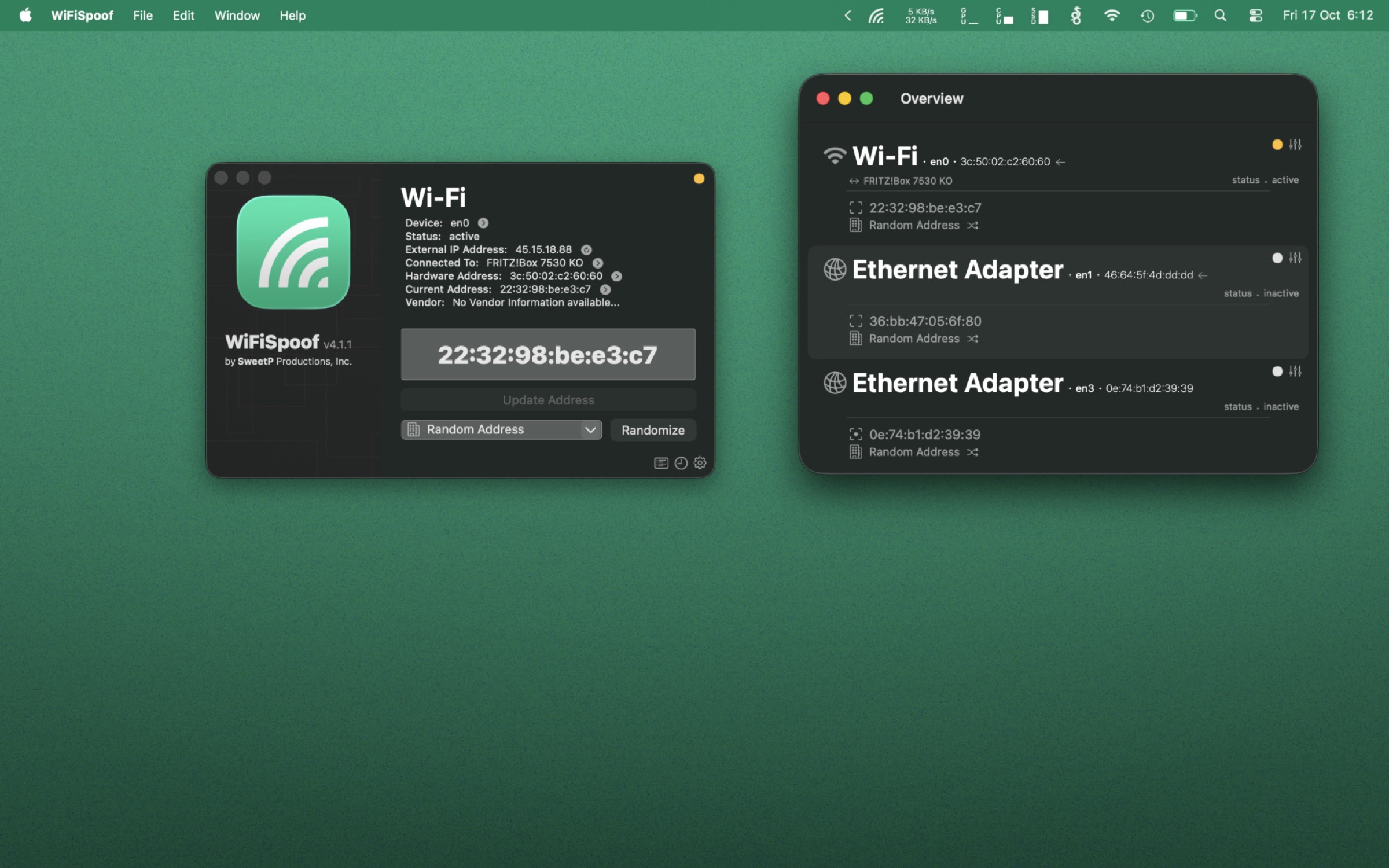The image size is (1389, 868).
Task: Collapse menu bar icons with the chevron
Action: [x=848, y=16]
